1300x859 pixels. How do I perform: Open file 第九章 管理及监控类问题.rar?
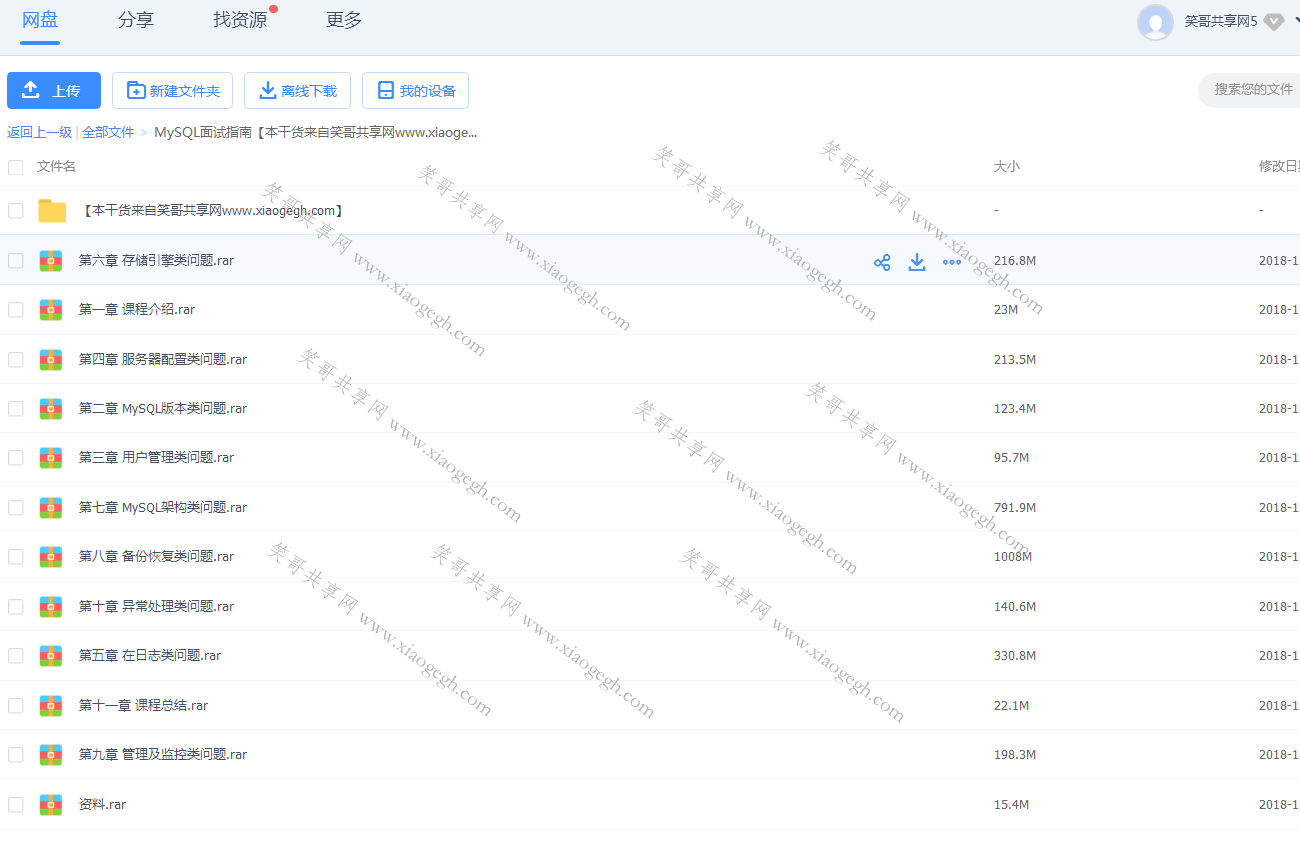[x=163, y=755]
